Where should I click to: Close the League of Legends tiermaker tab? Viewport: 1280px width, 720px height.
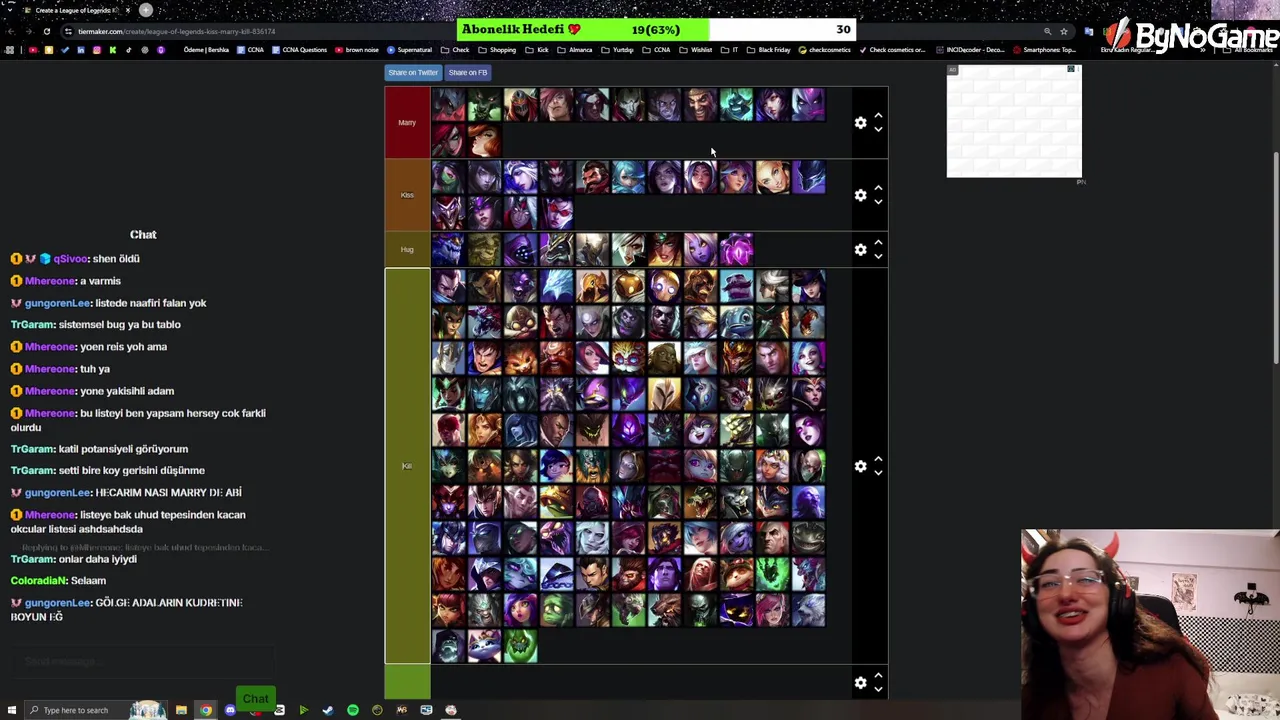127,10
